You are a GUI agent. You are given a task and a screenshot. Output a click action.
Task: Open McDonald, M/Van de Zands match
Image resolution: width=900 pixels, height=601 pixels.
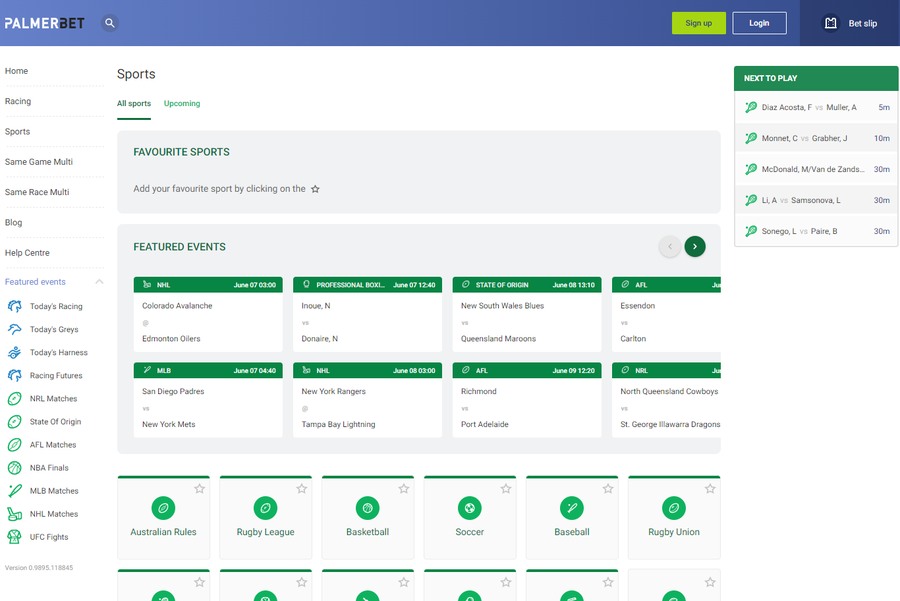click(x=816, y=169)
